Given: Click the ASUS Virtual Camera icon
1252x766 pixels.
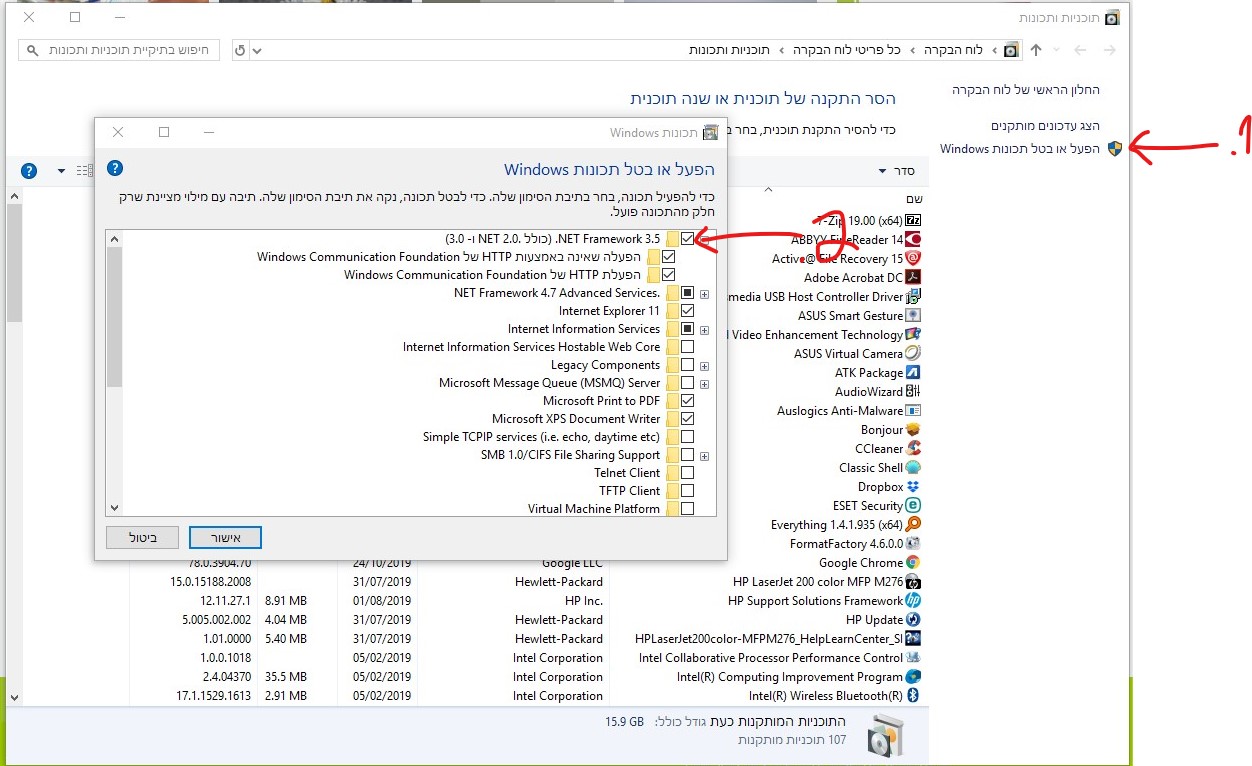Looking at the screenshot, I should 913,353.
